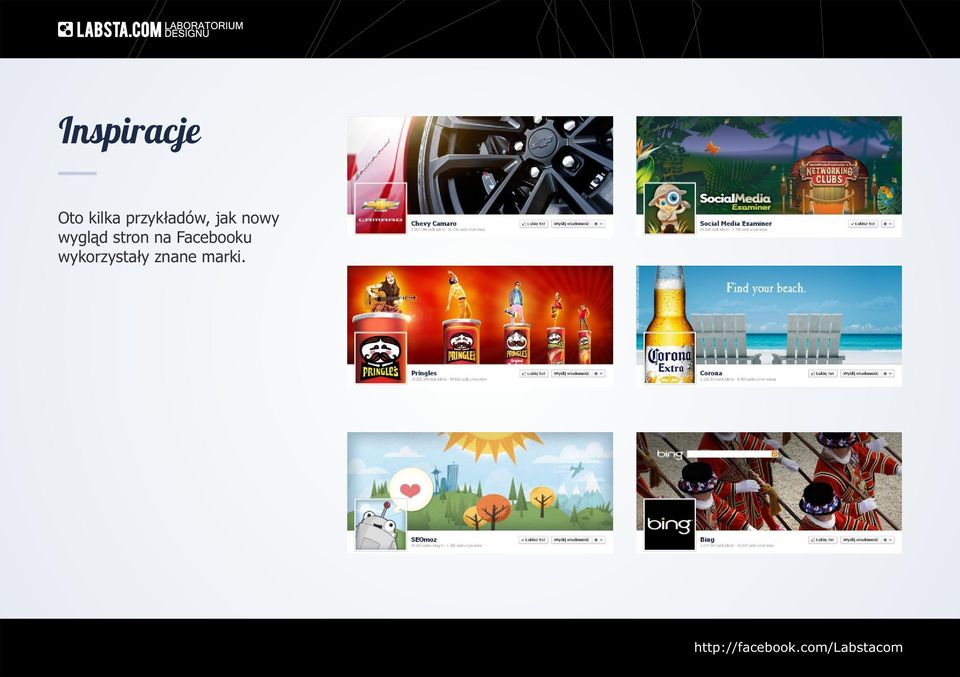This screenshot has height=677, width=960.
Task: Open gear dropdown on Chevy Camaro page
Action: click(598, 224)
